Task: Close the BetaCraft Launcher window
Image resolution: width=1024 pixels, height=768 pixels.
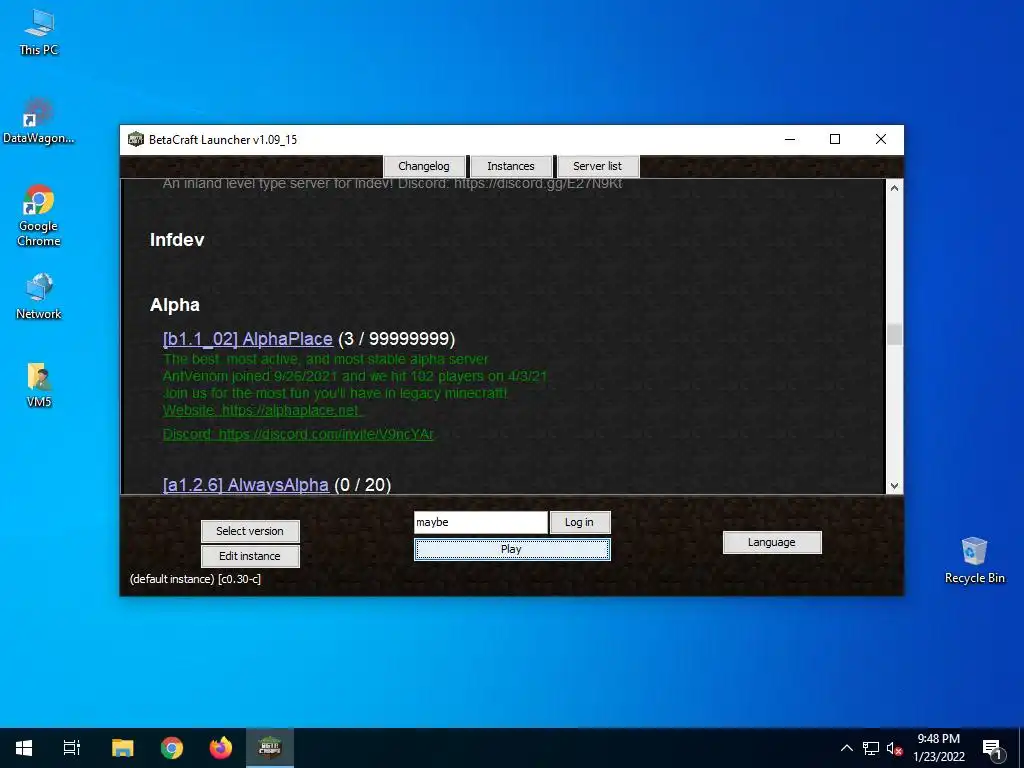Action: click(880, 139)
